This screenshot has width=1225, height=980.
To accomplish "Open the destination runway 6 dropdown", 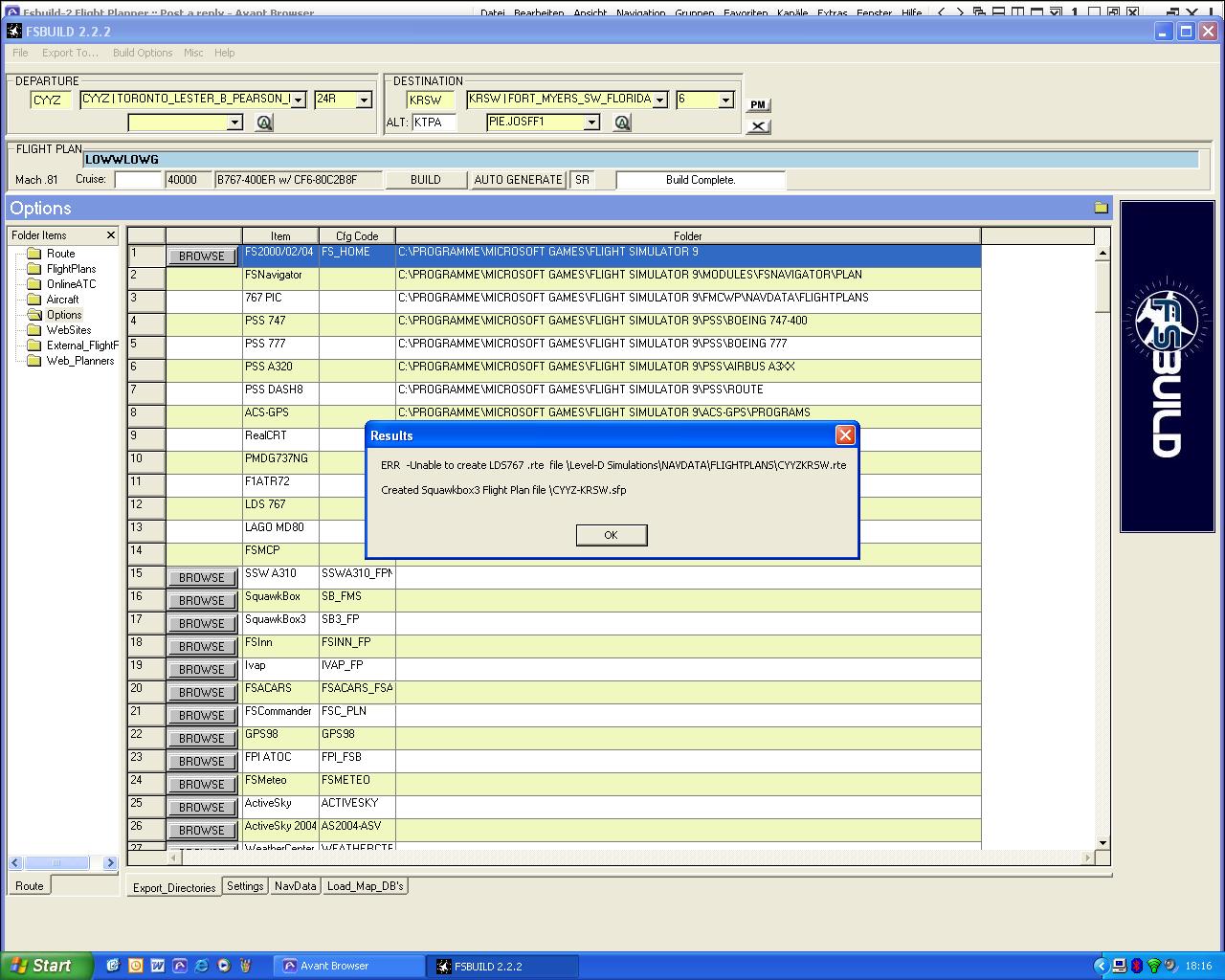I will (725, 100).
